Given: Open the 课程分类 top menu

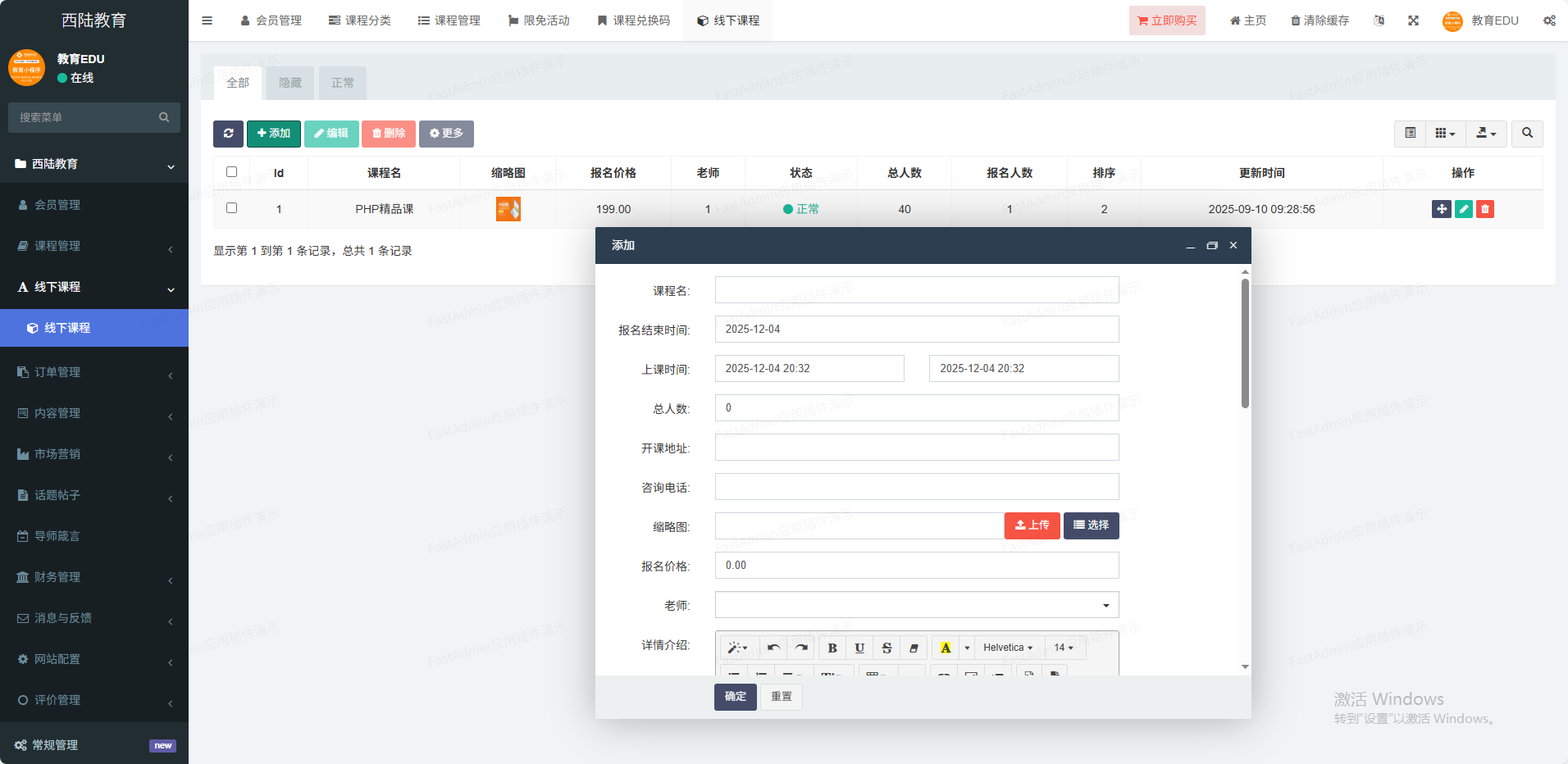Looking at the screenshot, I should click(359, 20).
